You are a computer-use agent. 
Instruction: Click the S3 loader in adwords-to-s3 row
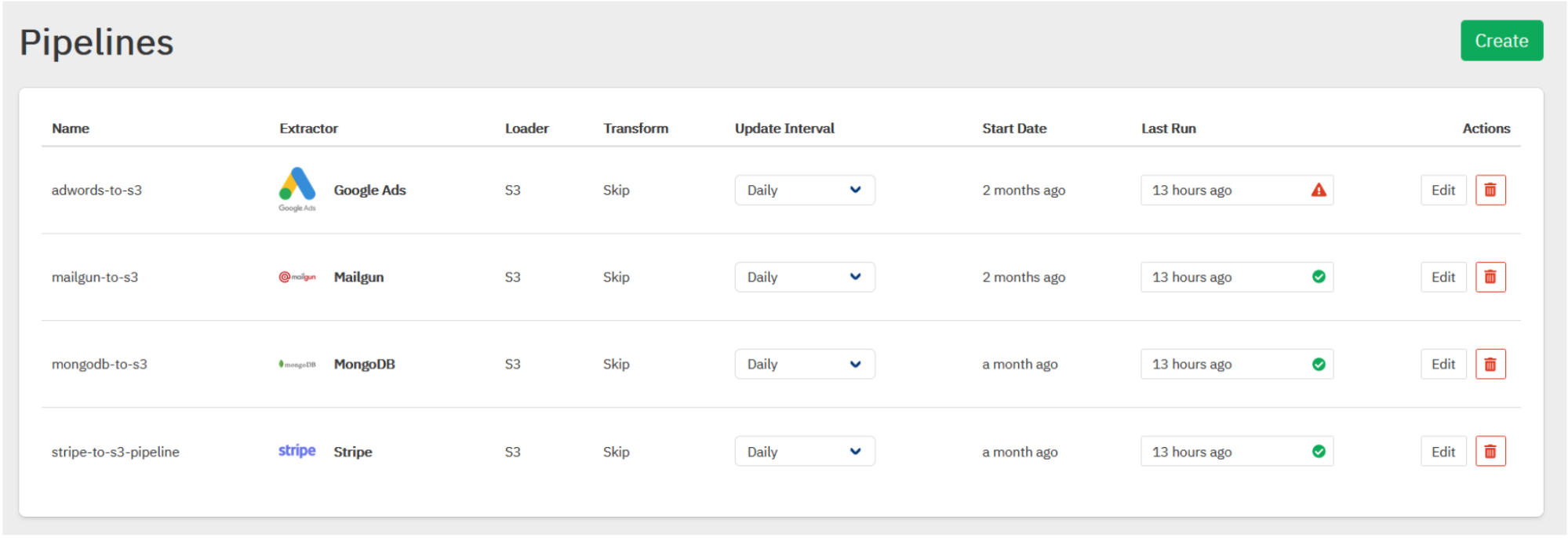point(512,190)
